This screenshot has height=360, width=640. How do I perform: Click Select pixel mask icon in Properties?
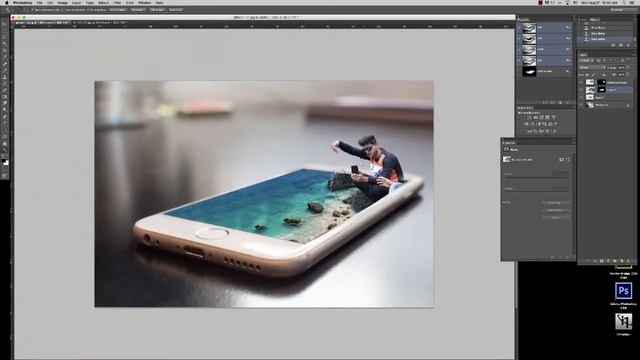(561, 160)
